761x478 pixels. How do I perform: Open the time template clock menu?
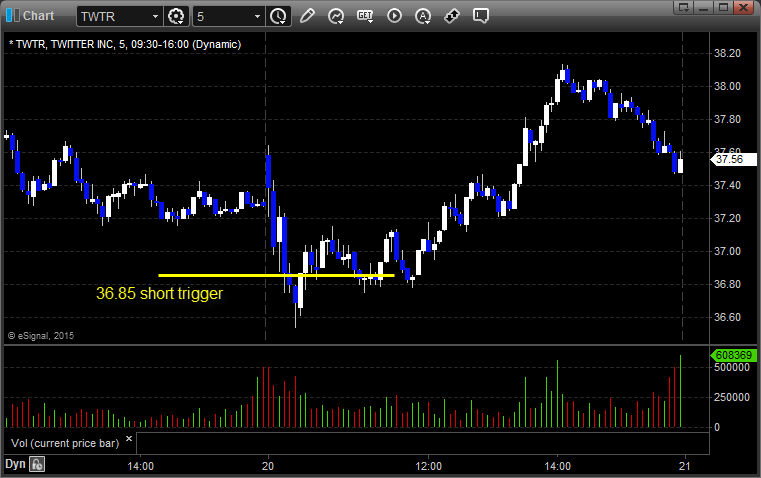pyautogui.click(x=279, y=16)
